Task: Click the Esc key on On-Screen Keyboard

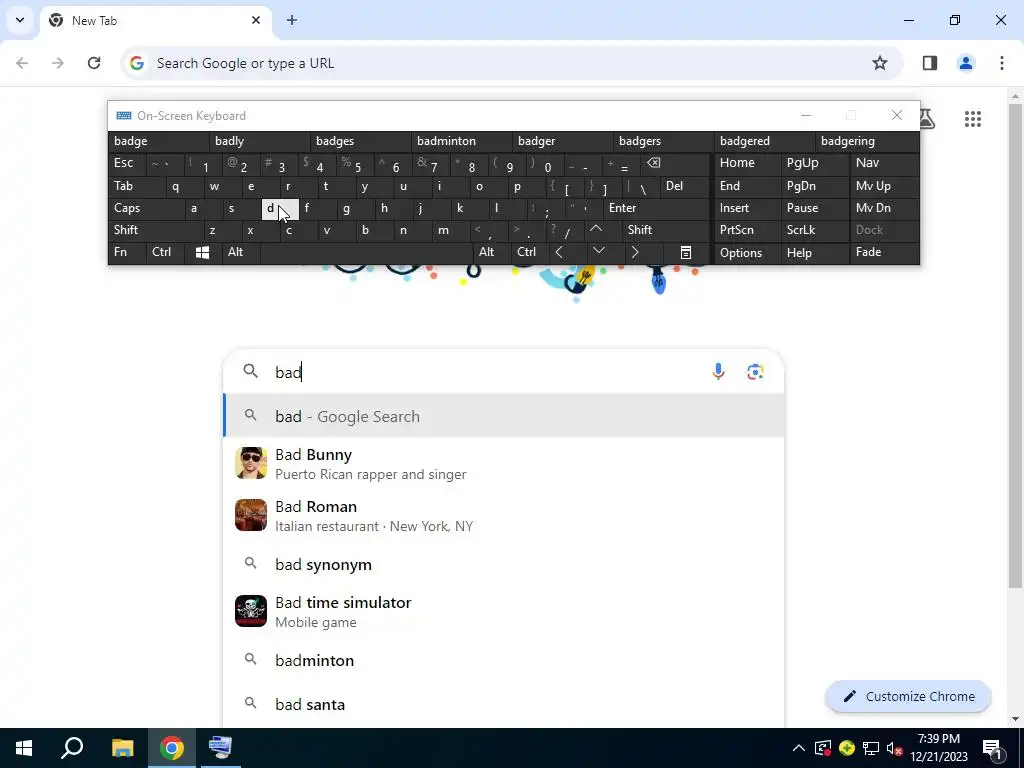Action: click(127, 163)
